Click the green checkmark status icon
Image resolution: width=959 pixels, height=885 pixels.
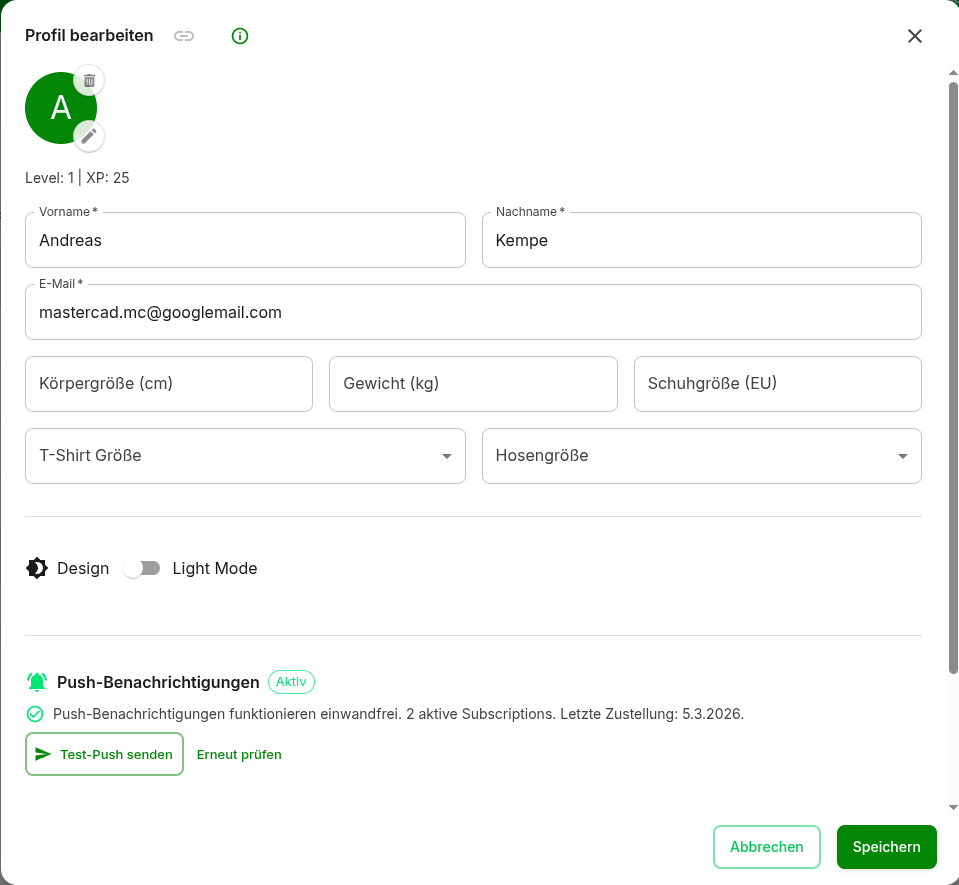point(35,714)
